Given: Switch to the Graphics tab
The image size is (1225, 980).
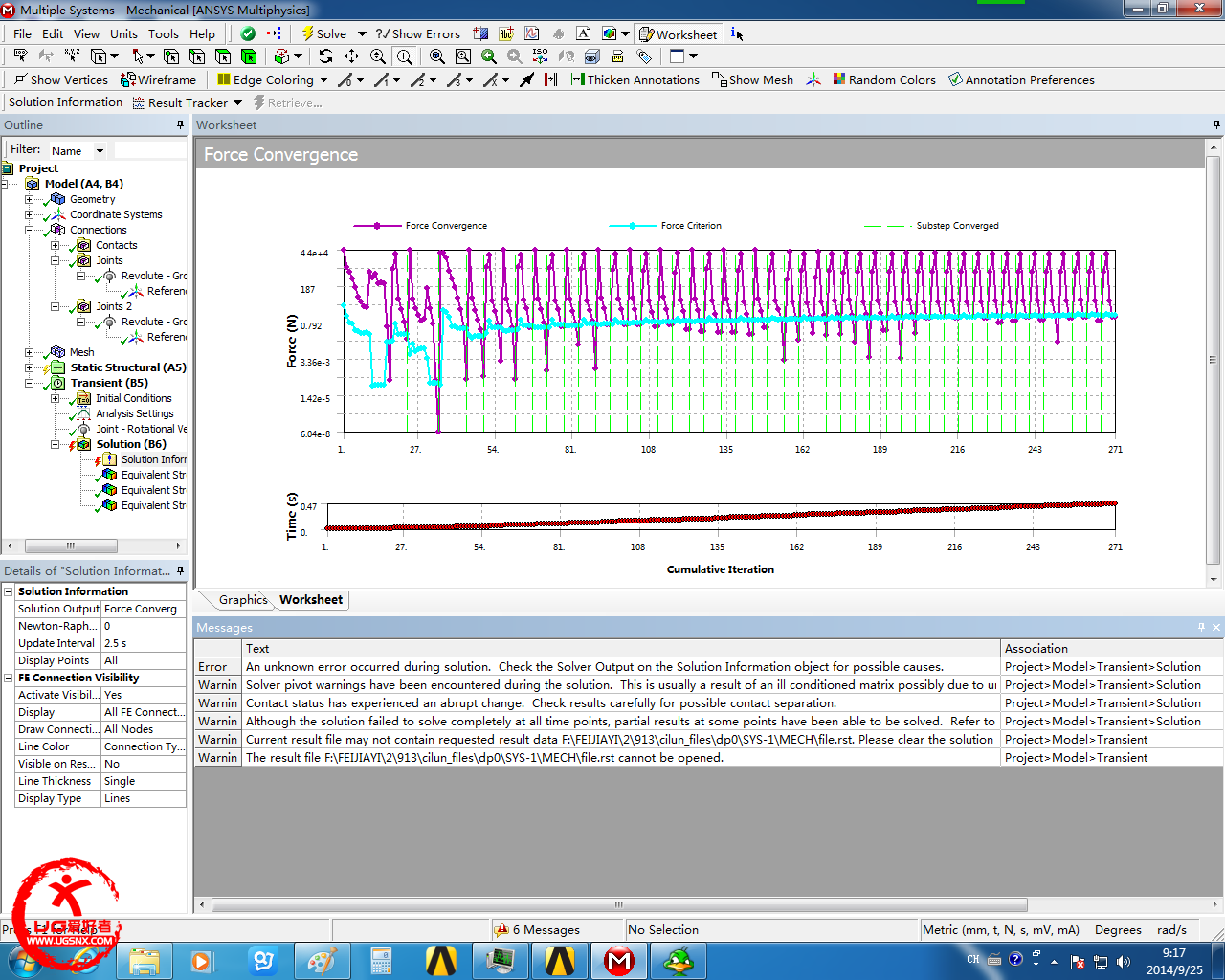Looking at the screenshot, I should (243, 600).
